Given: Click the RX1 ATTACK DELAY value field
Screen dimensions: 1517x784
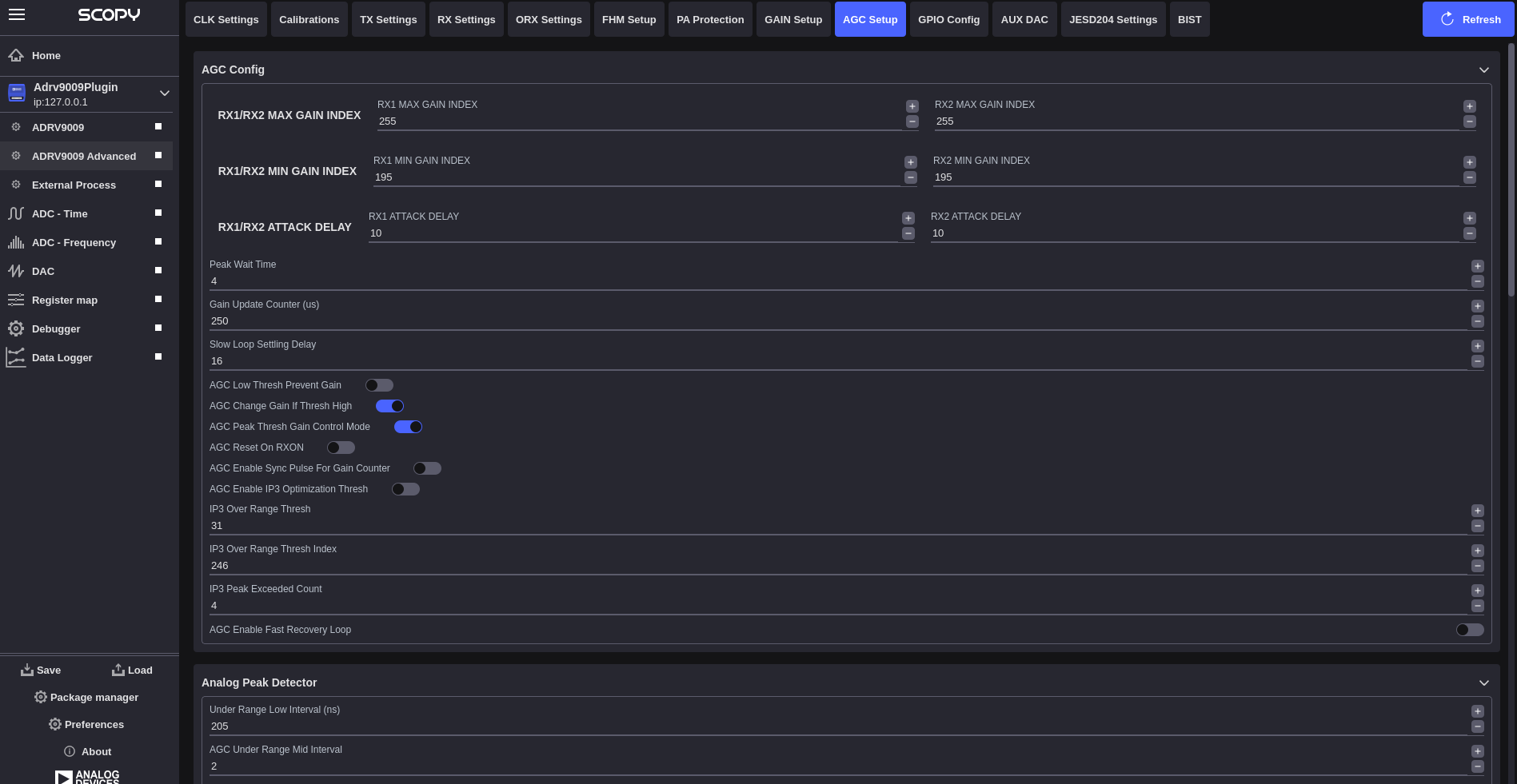Looking at the screenshot, I should click(x=633, y=233).
